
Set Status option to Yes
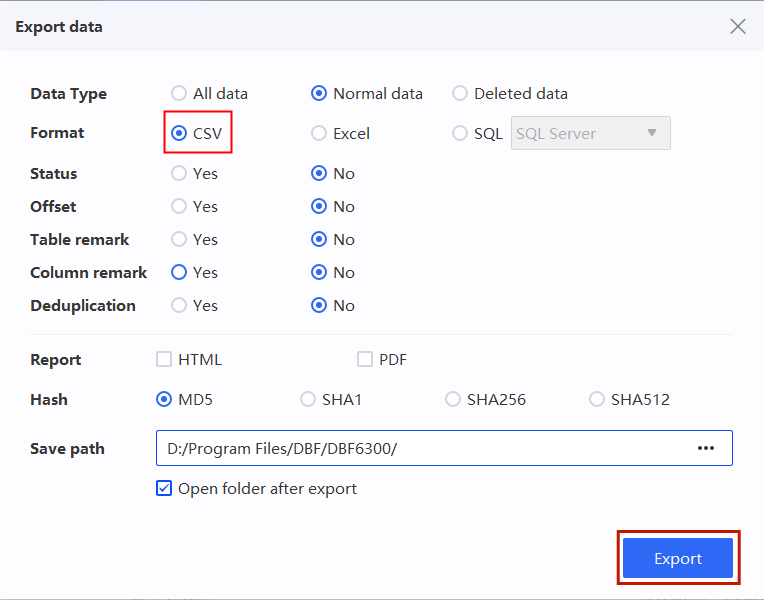coord(179,173)
